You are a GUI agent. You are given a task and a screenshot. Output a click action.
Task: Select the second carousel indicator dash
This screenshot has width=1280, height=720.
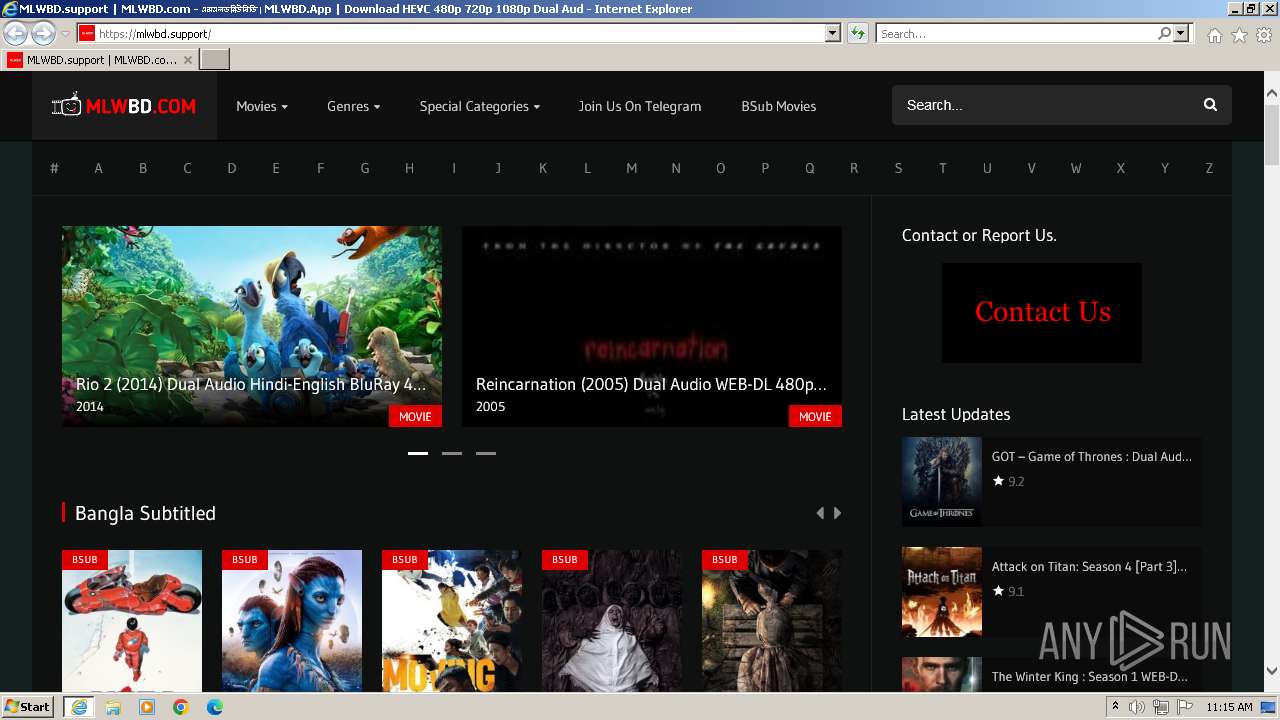point(452,453)
